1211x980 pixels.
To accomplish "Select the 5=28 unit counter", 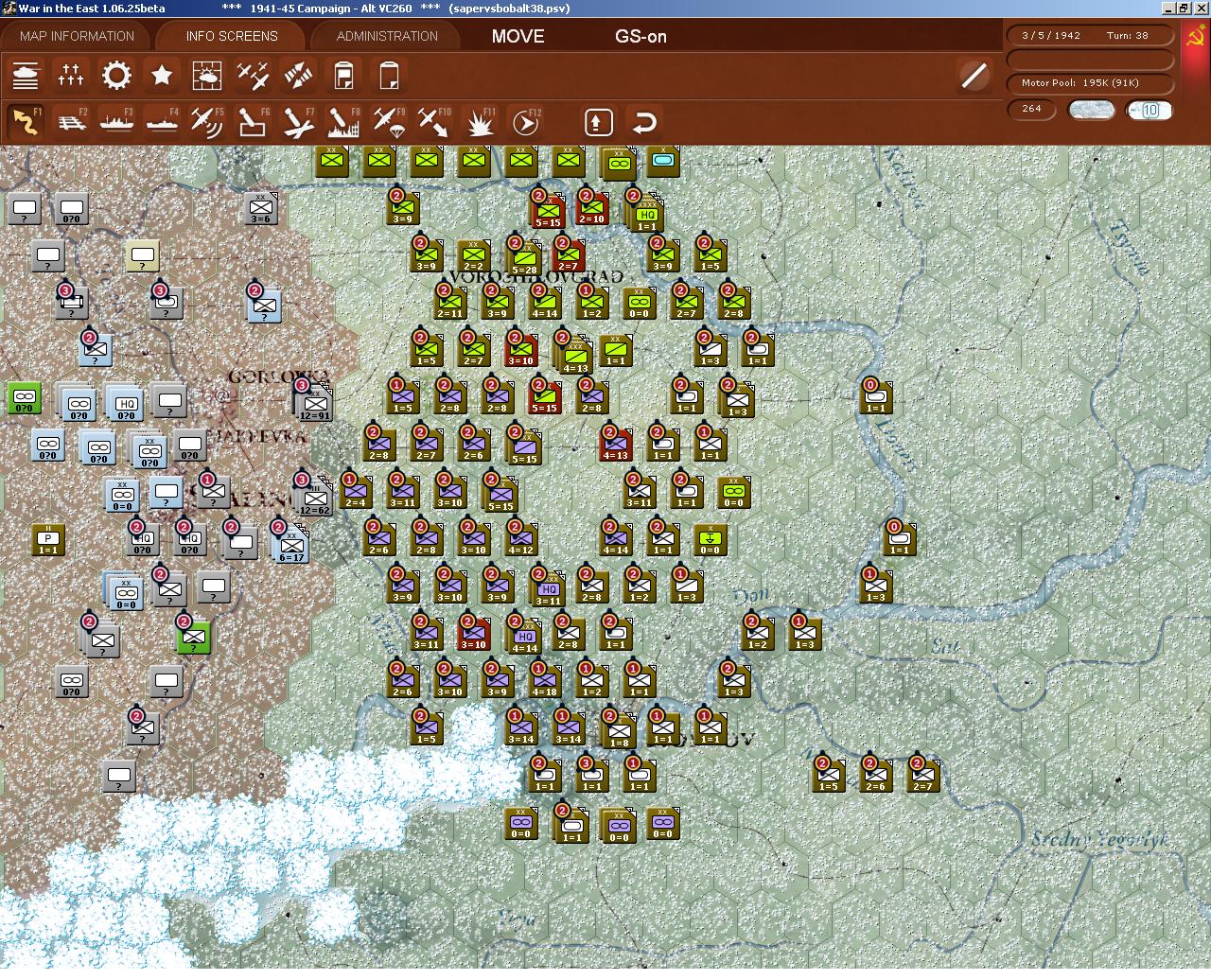I will pyautogui.click(x=523, y=256).
